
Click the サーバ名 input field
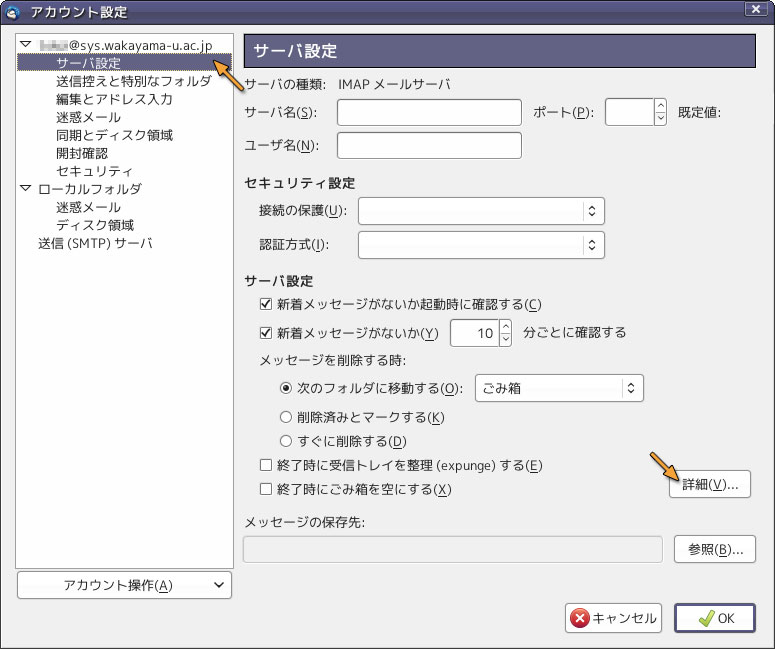pyautogui.click(x=429, y=113)
